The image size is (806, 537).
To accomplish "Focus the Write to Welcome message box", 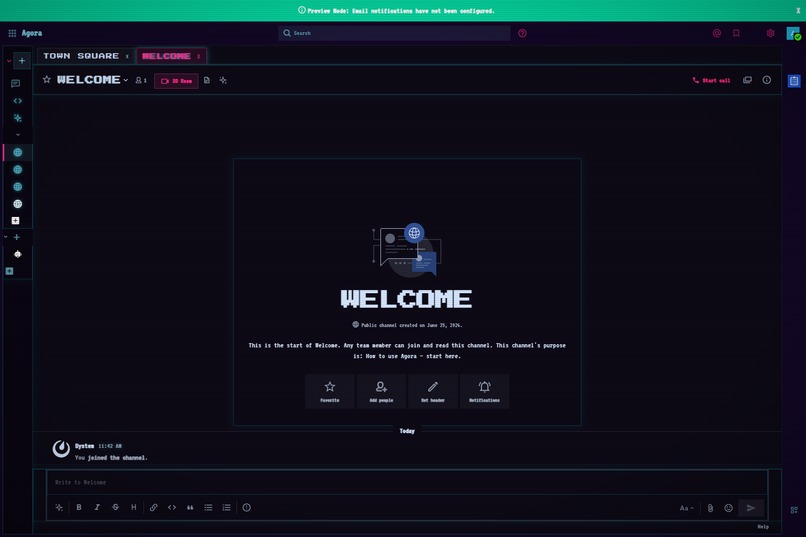I will 407,483.
